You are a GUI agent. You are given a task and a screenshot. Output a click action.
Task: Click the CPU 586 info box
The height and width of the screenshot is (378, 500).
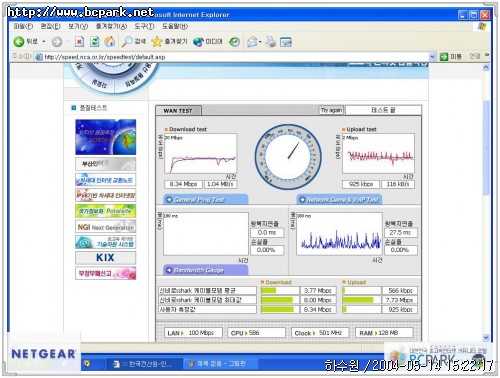coord(256,333)
